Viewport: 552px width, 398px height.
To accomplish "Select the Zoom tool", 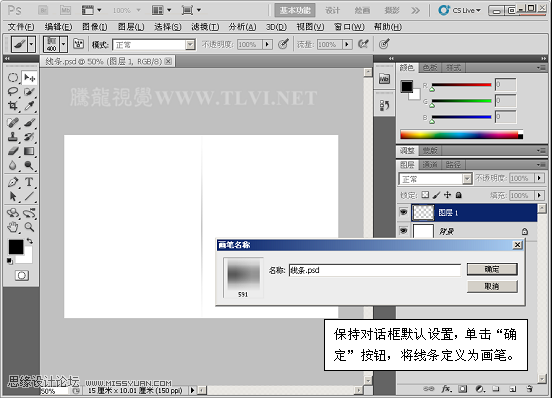I will click(x=29, y=227).
